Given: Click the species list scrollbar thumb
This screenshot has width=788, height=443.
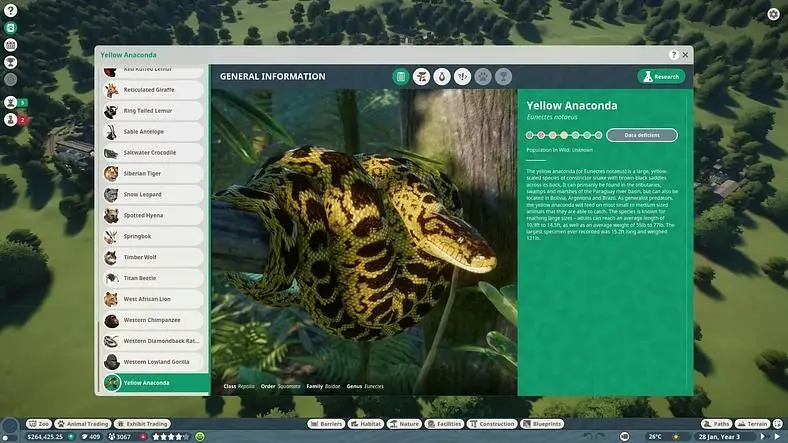Looking at the screenshot, I should [98, 357].
